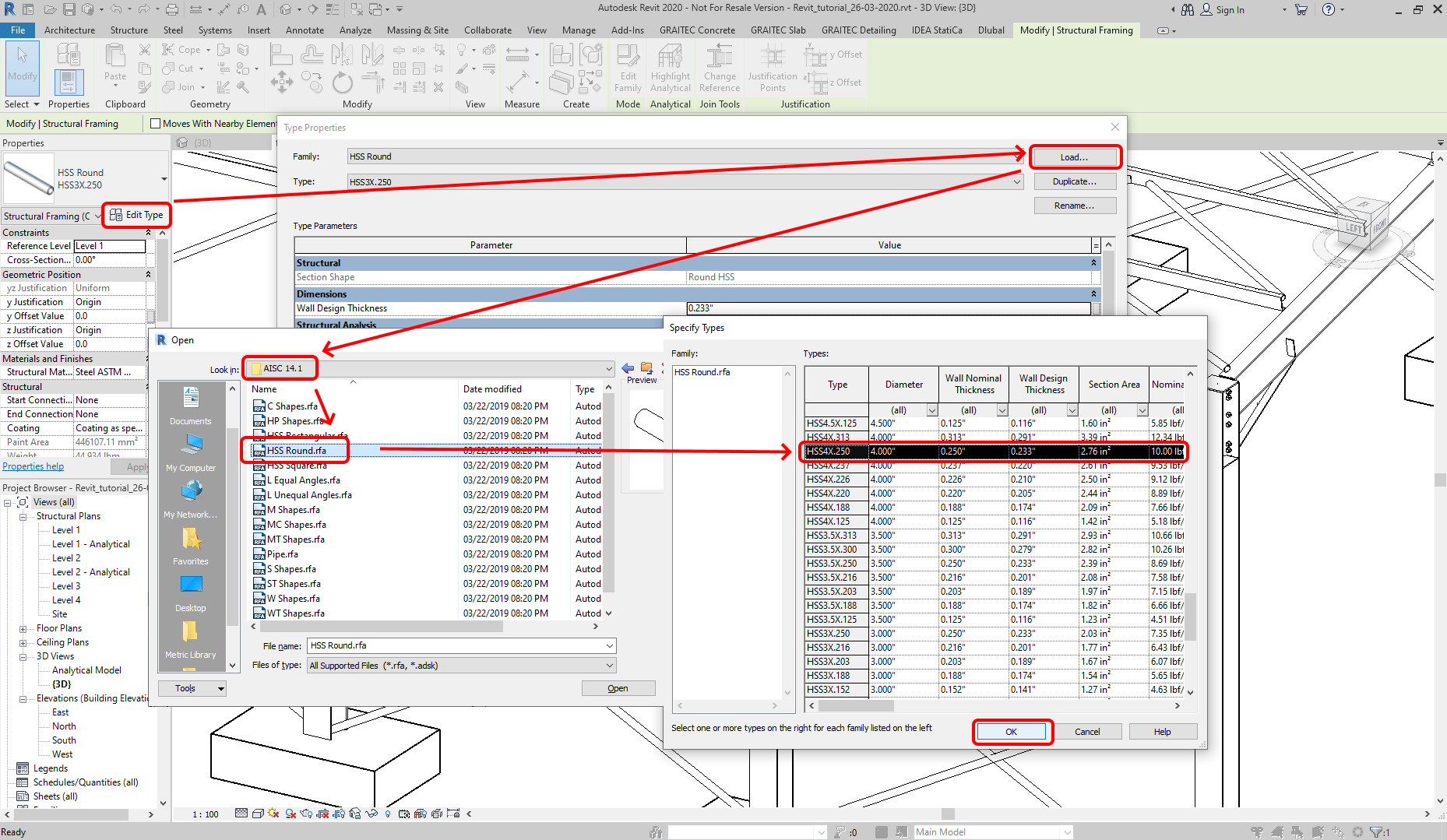Image resolution: width=1447 pixels, height=840 pixels.
Task: Open the Architecture ribbon tab
Action: pyautogui.click(x=69, y=30)
